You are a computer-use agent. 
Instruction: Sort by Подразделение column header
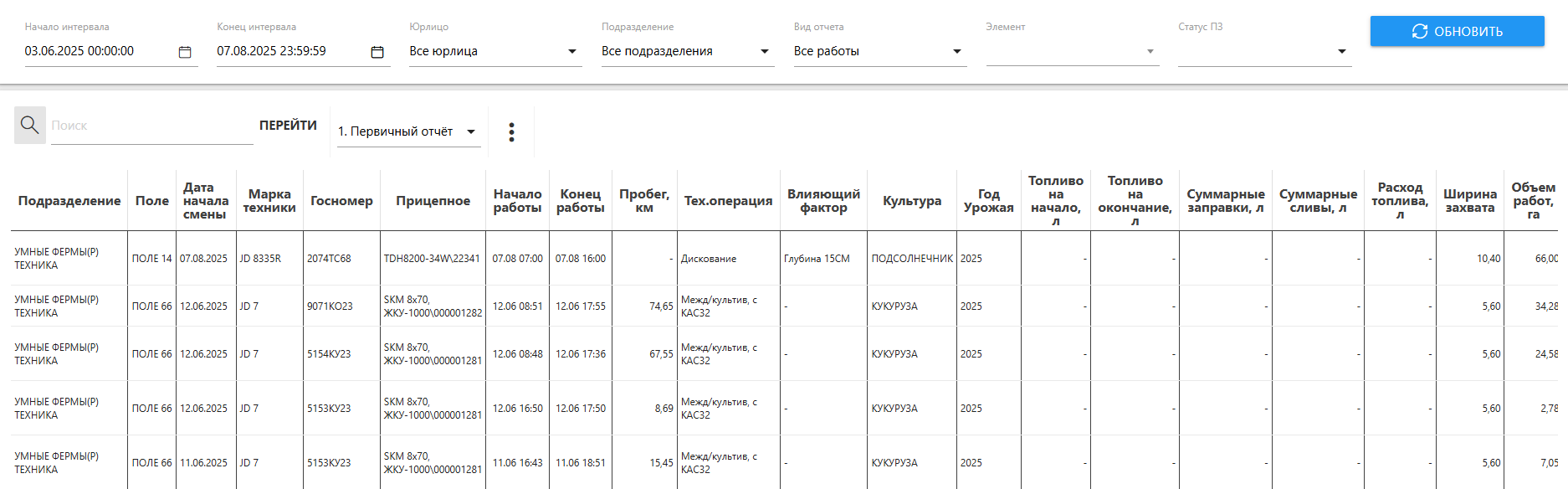69,201
